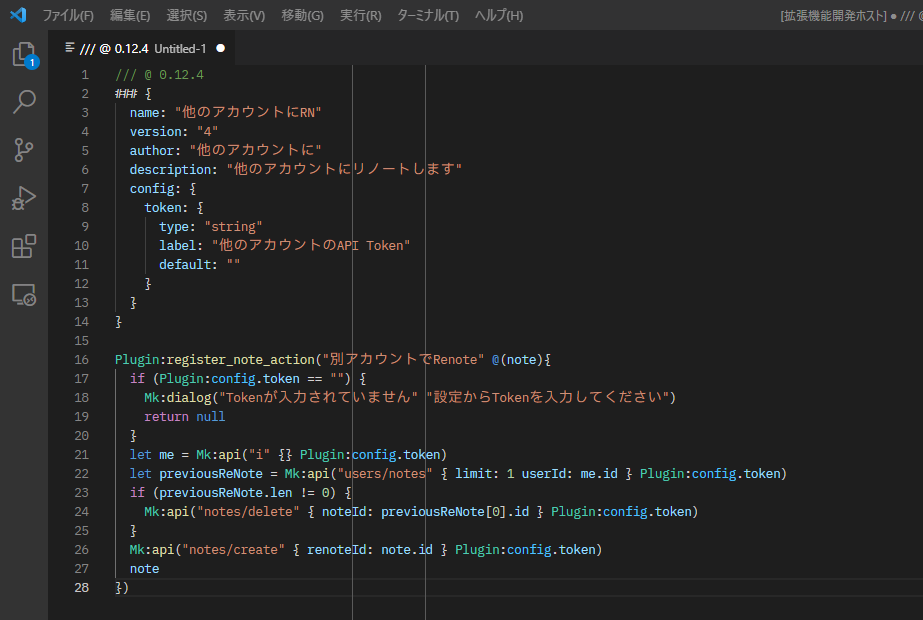Image resolution: width=923 pixels, height=620 pixels.
Task: Click the unsaved dot on Untitled-1 tab
Action: pos(220,48)
